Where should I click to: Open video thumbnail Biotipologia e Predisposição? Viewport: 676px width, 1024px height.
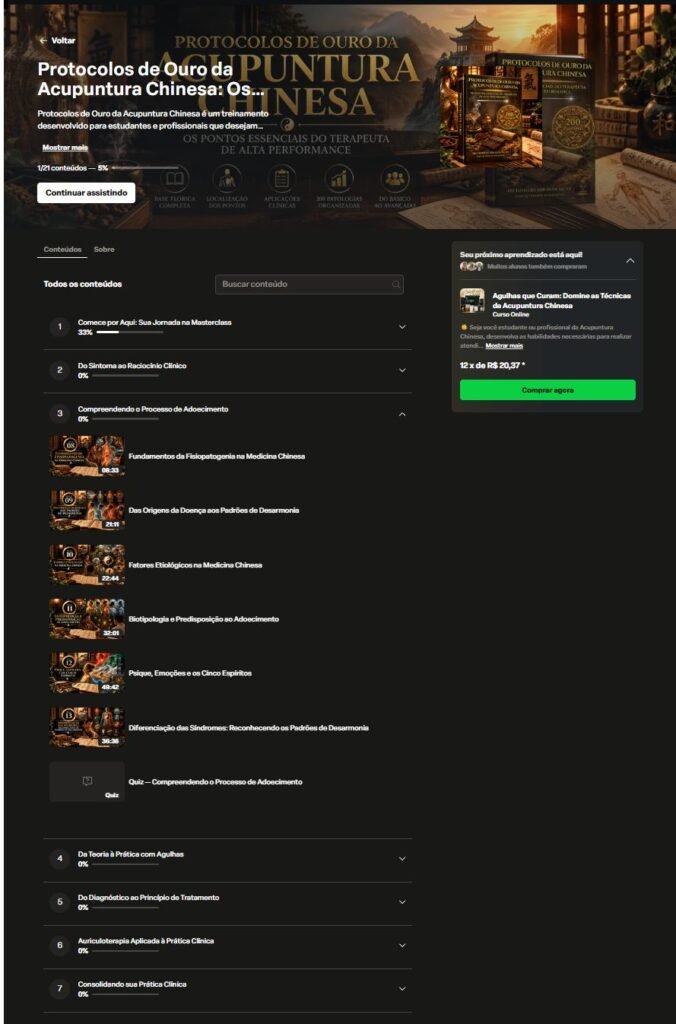coord(87,618)
